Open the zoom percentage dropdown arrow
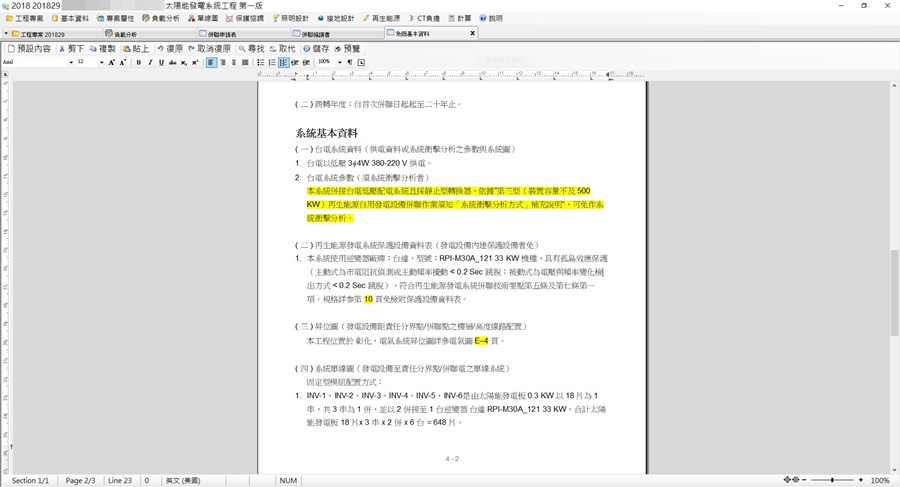900x487 pixels. [340, 63]
